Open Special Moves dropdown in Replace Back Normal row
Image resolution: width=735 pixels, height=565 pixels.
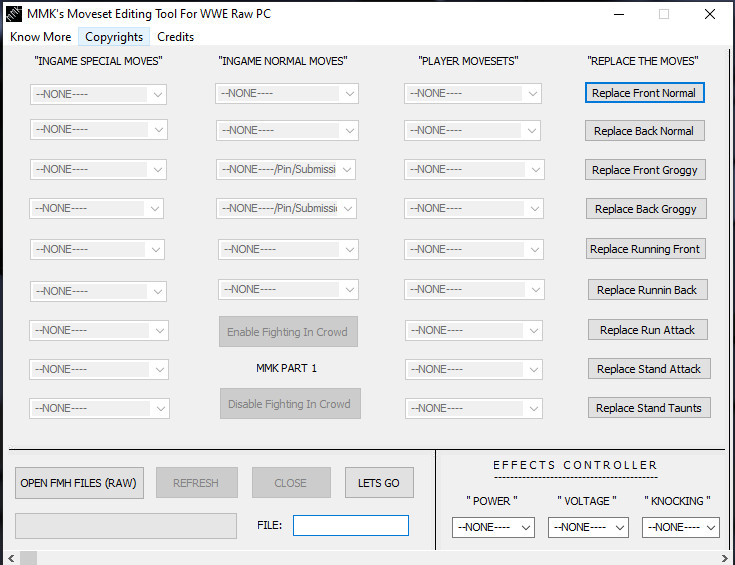(x=99, y=129)
